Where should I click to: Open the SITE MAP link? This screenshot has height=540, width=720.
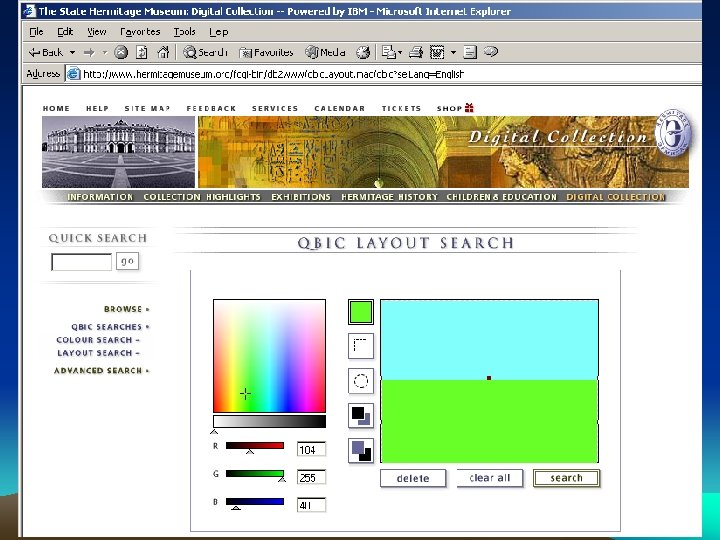coord(147,108)
